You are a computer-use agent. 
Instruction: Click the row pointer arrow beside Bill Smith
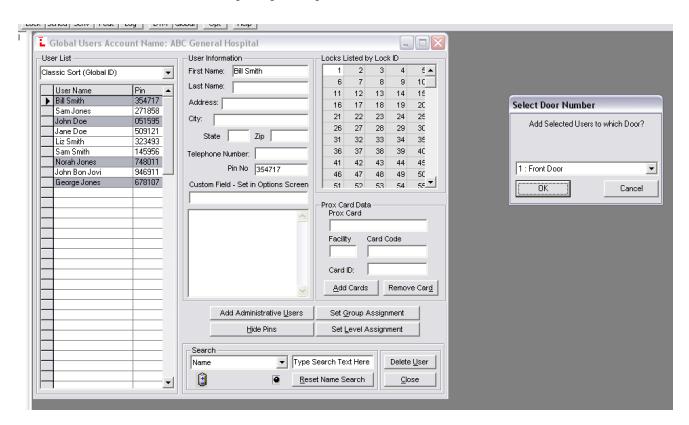pos(47,101)
